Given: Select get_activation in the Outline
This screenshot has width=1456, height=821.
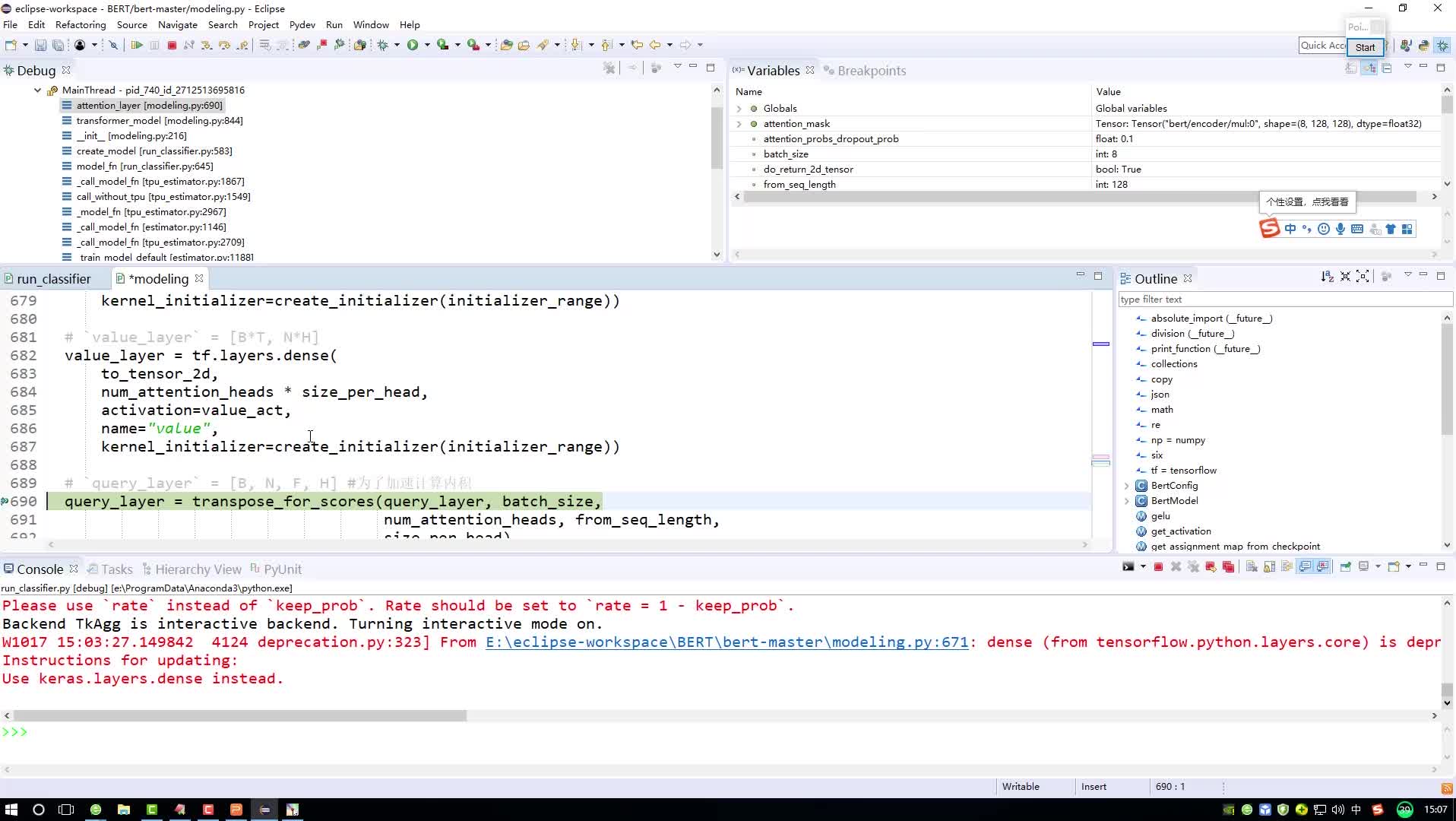Looking at the screenshot, I should [1181, 531].
